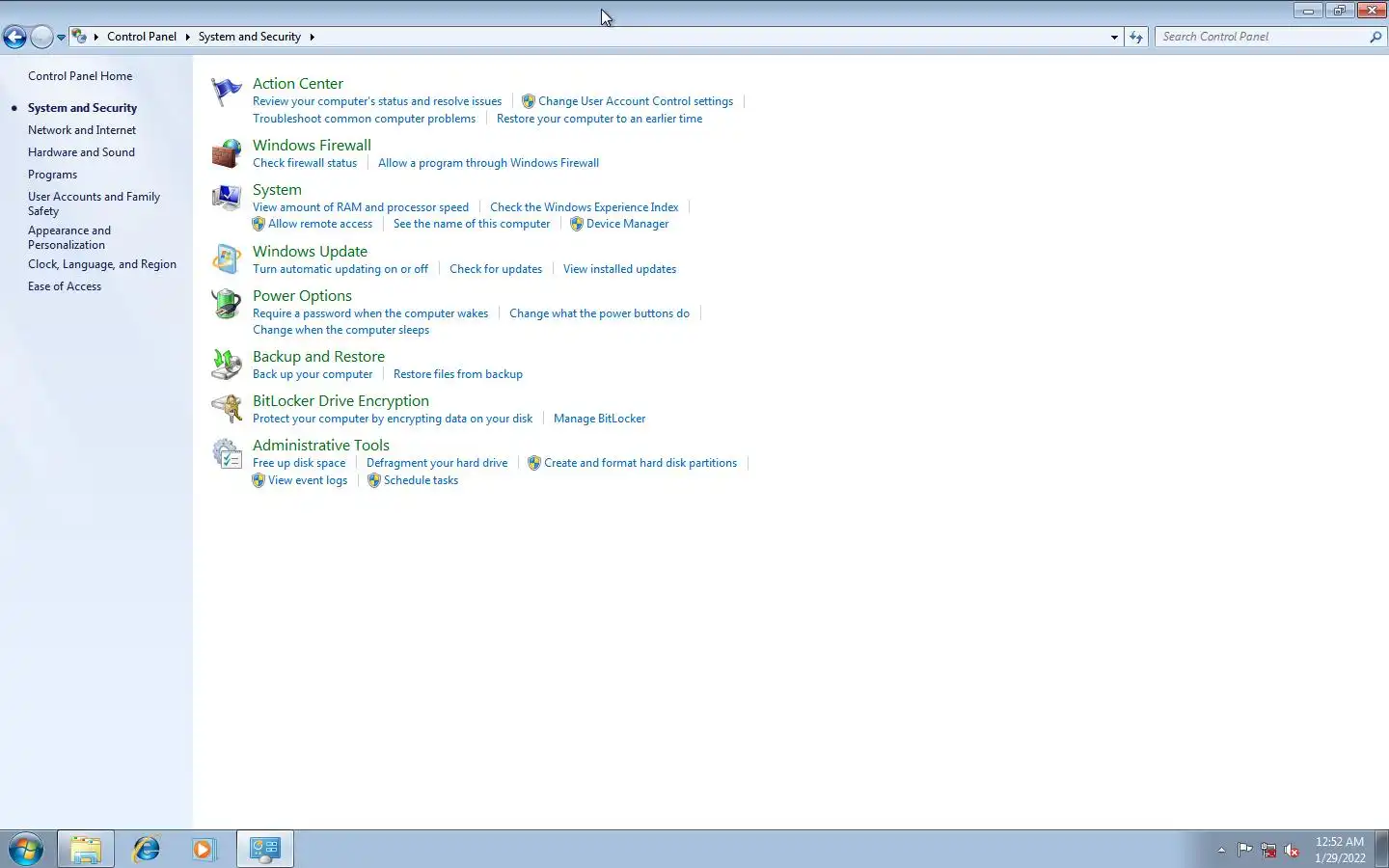Image resolution: width=1389 pixels, height=868 pixels.
Task: Click Create and format hard disk partitions
Action: click(640, 463)
